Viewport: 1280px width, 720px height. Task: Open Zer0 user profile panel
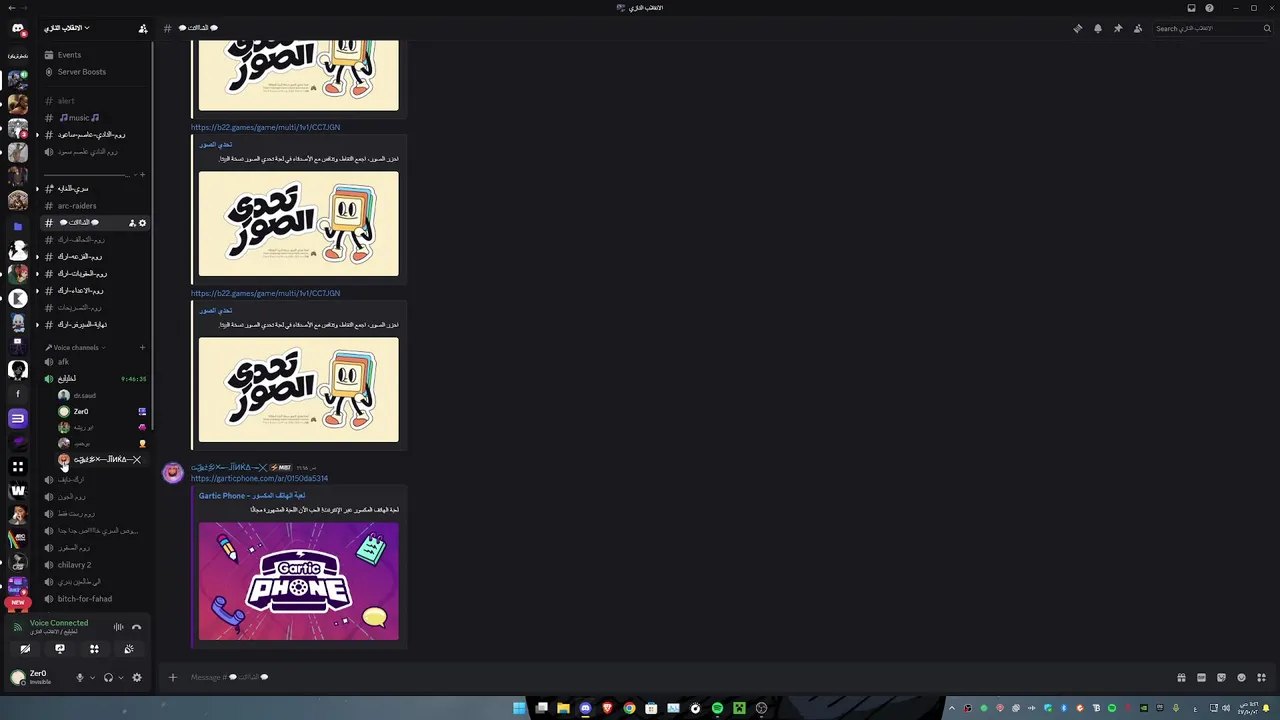36,677
